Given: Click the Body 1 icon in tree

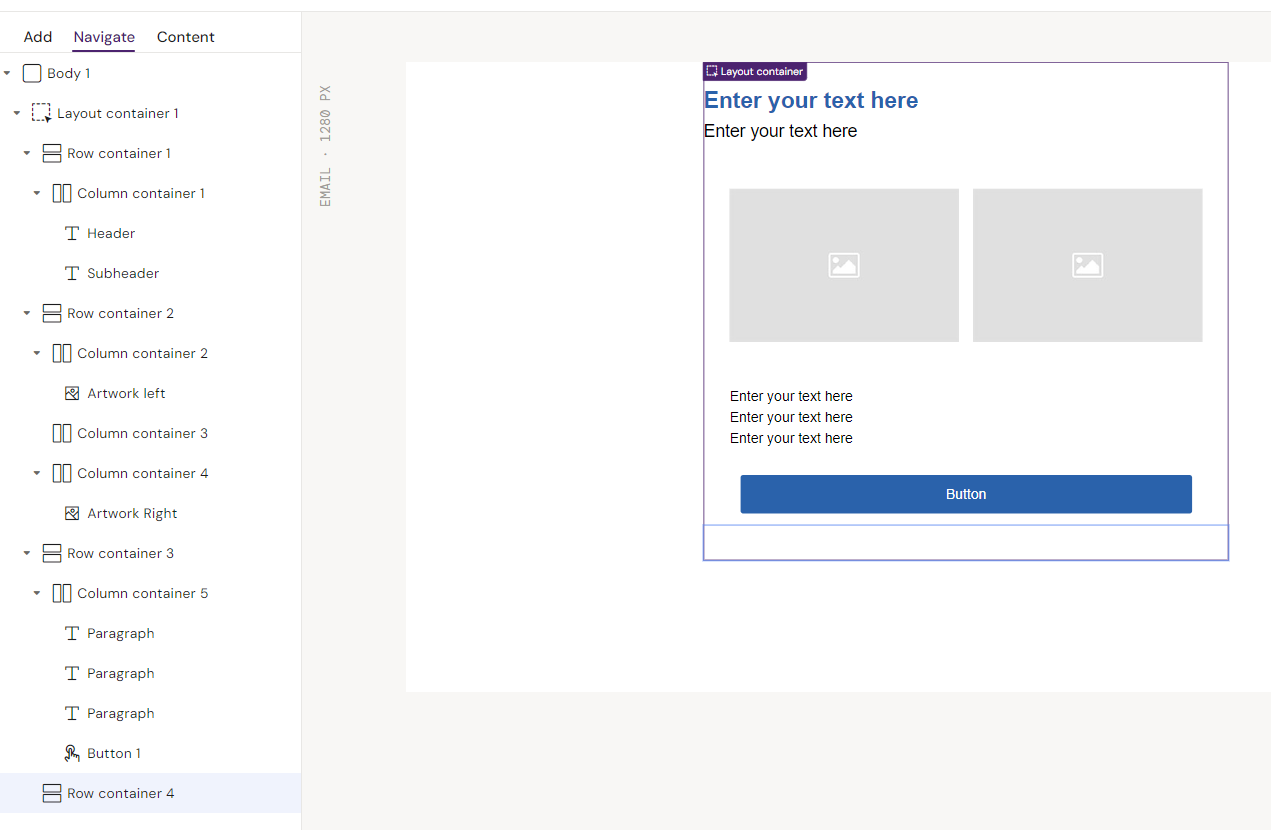Looking at the screenshot, I should (x=32, y=73).
